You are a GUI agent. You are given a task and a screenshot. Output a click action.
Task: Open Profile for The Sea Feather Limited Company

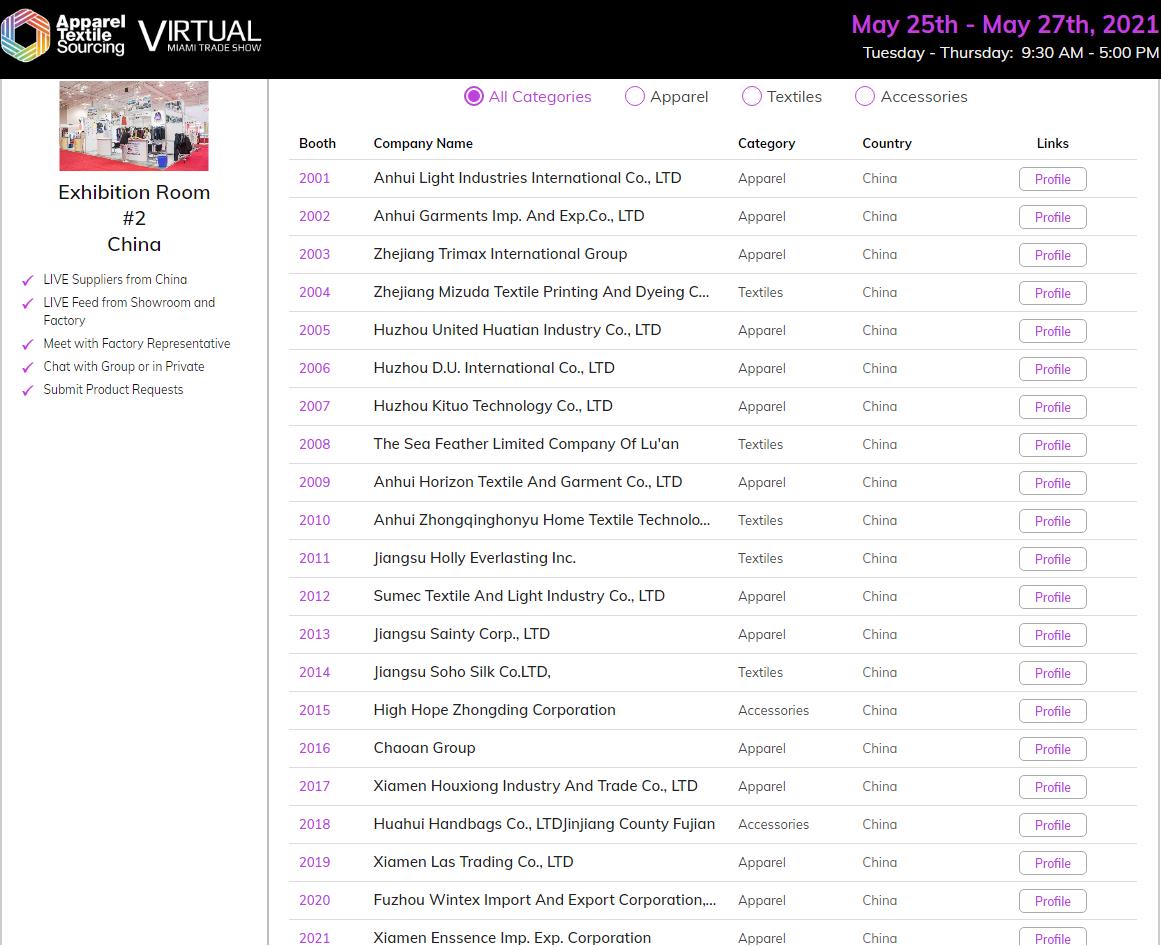click(1052, 445)
